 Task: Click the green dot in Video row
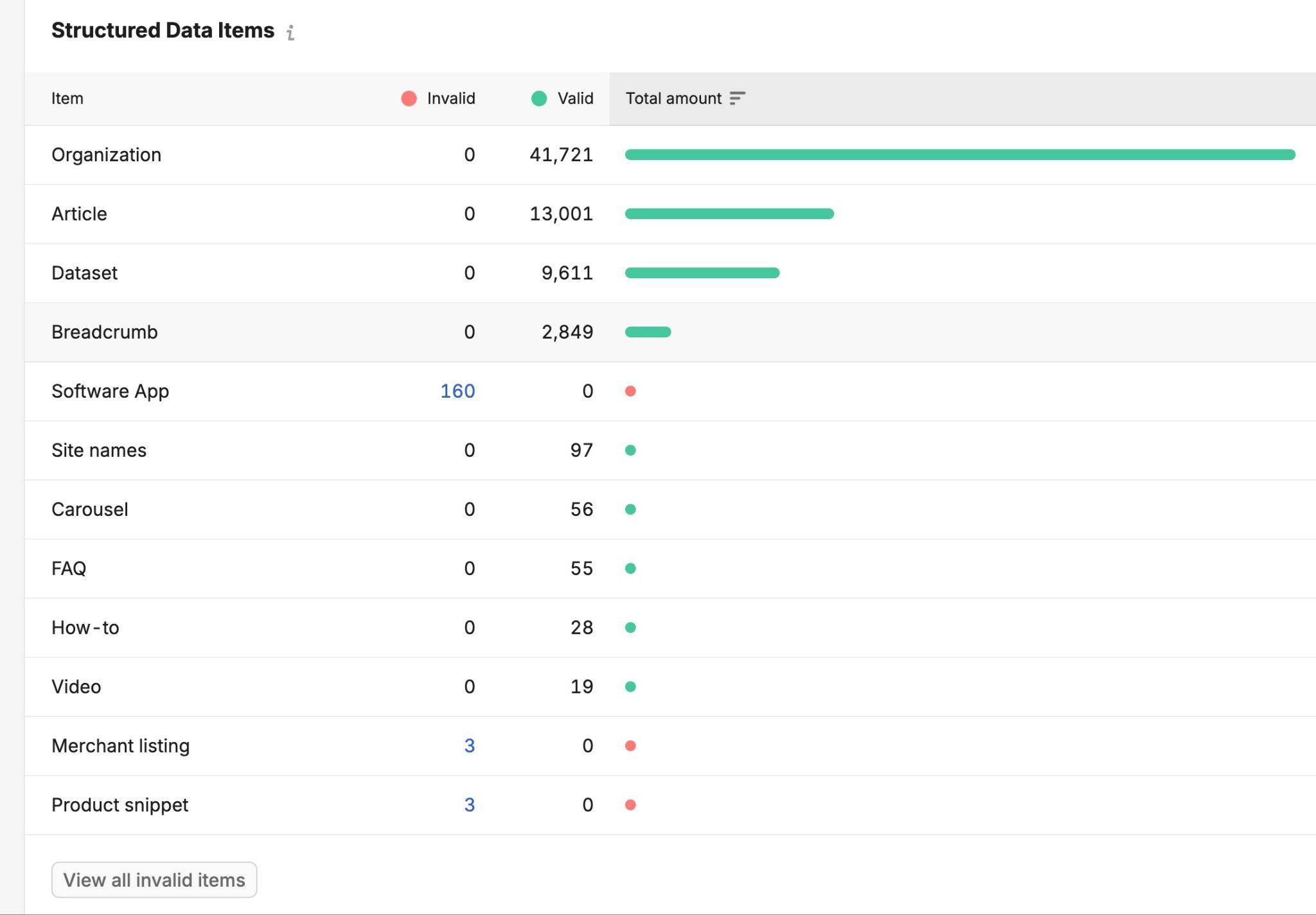(x=630, y=686)
